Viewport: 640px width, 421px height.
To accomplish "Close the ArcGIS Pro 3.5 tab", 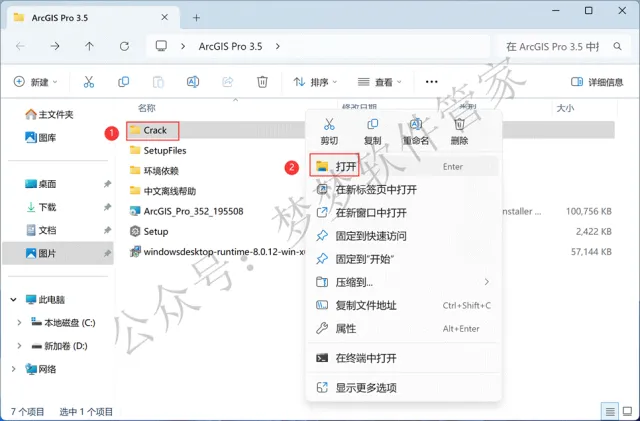I will (x=164, y=17).
